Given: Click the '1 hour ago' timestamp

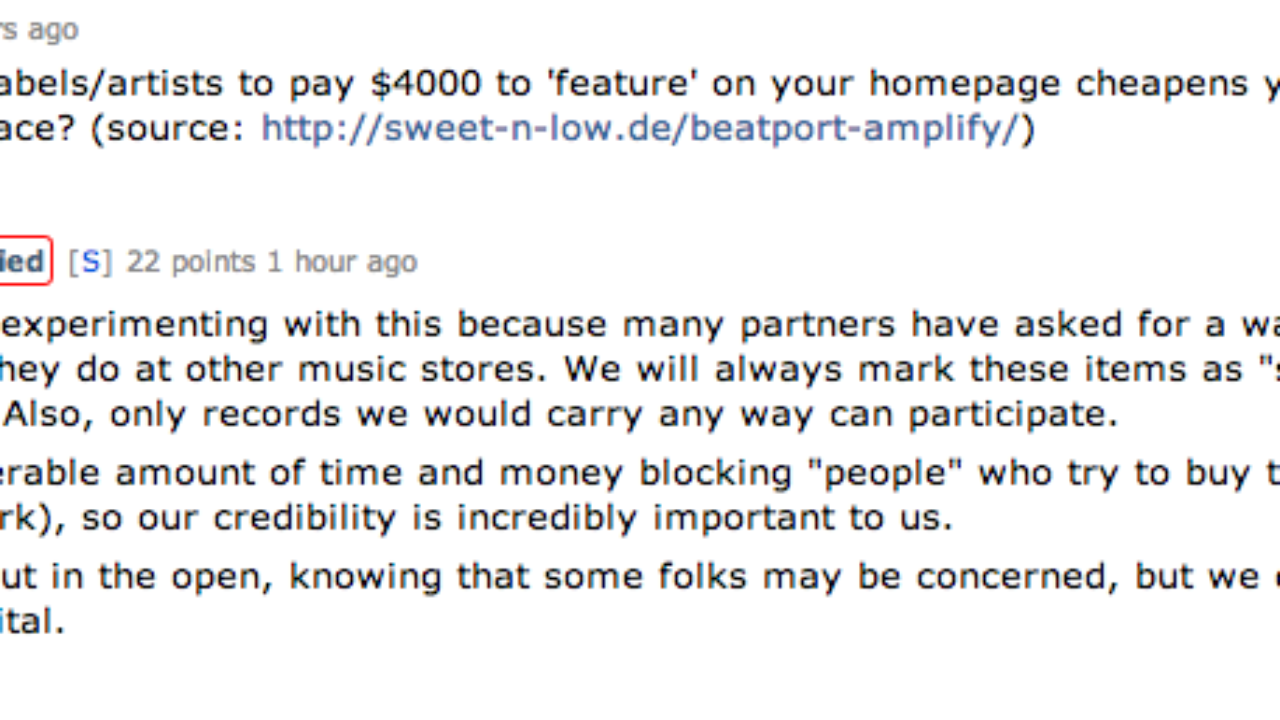Looking at the screenshot, I should pos(341,262).
